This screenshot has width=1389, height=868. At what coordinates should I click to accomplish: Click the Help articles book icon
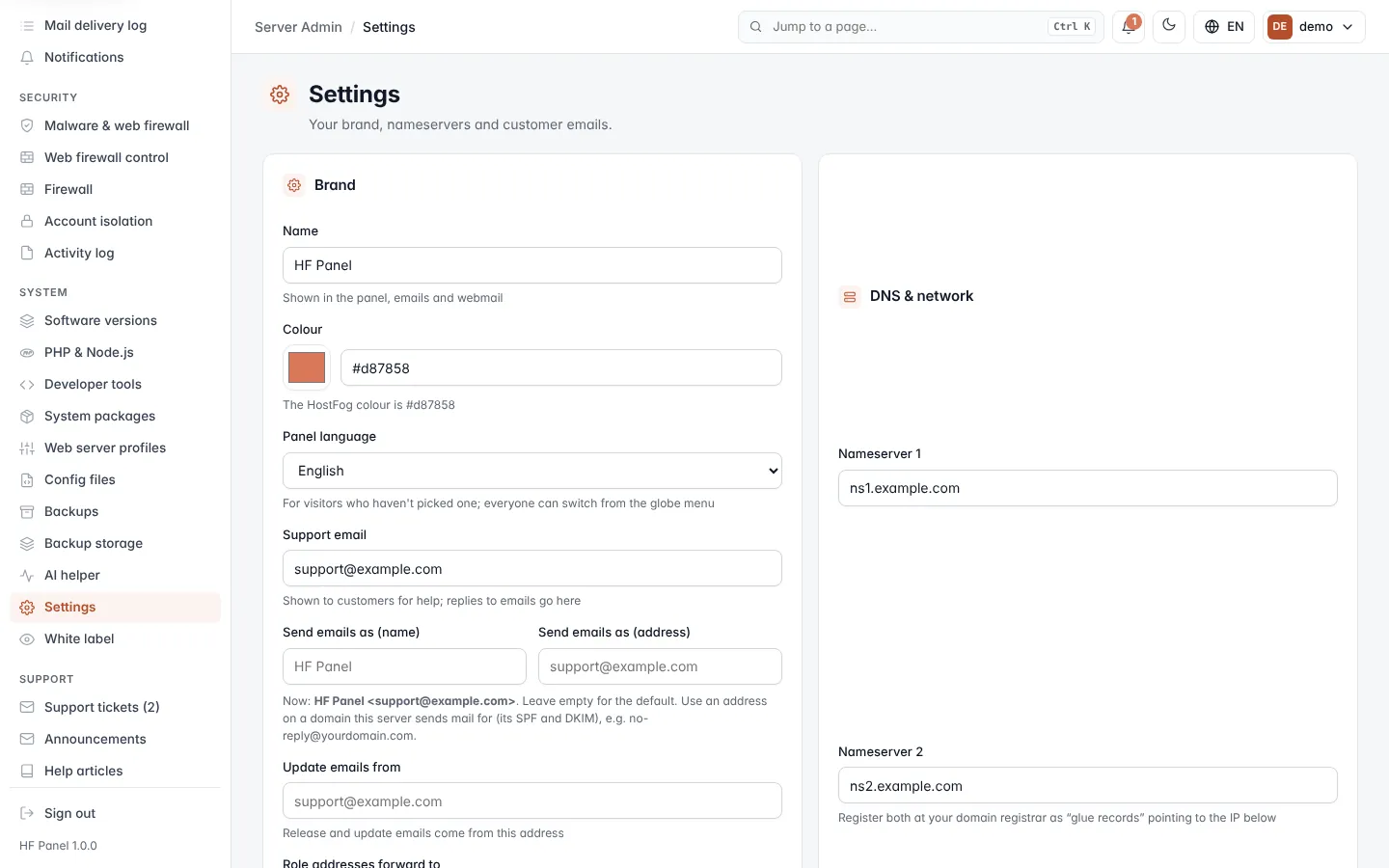27,771
